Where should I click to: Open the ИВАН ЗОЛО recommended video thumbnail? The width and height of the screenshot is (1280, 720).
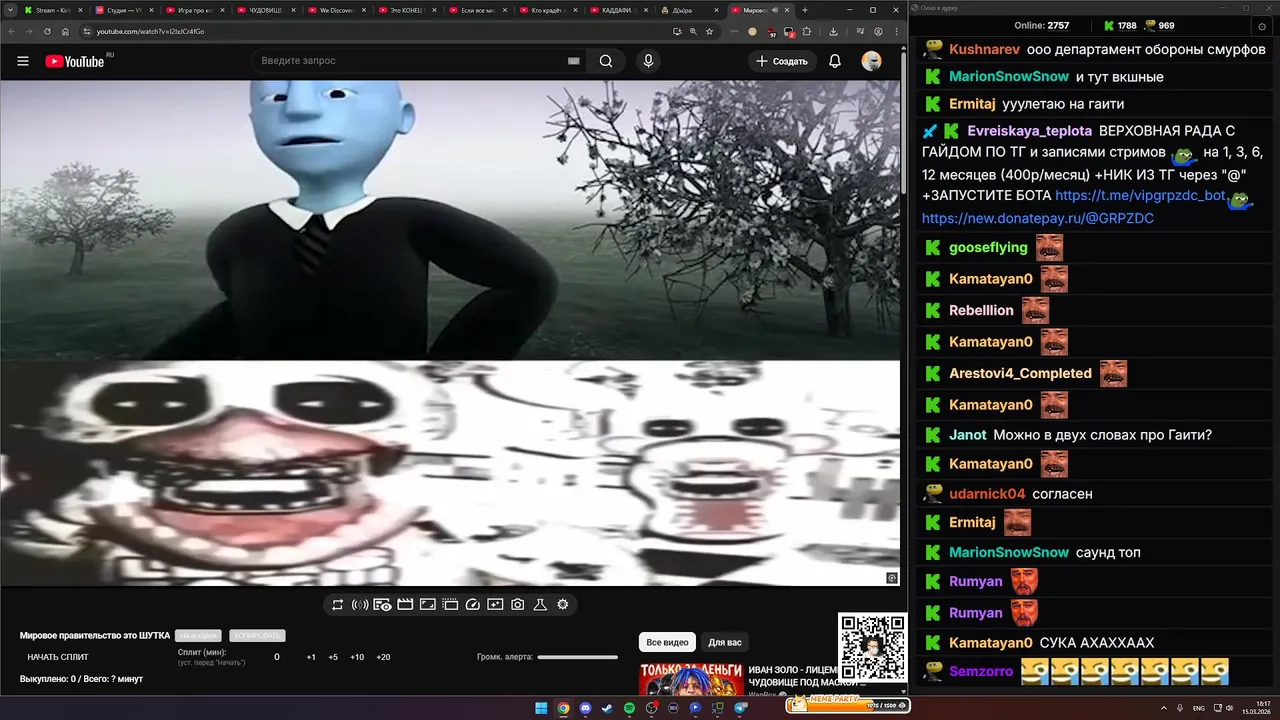(x=692, y=679)
